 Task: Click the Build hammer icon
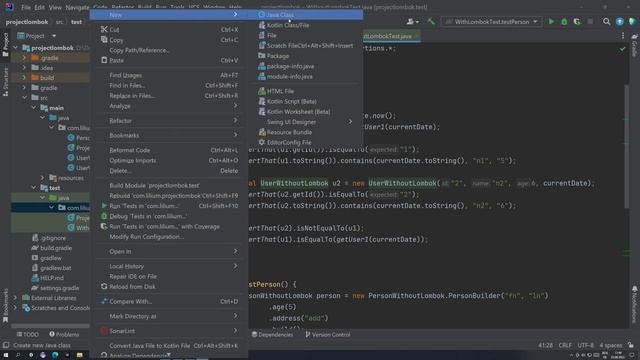[x=431, y=22]
